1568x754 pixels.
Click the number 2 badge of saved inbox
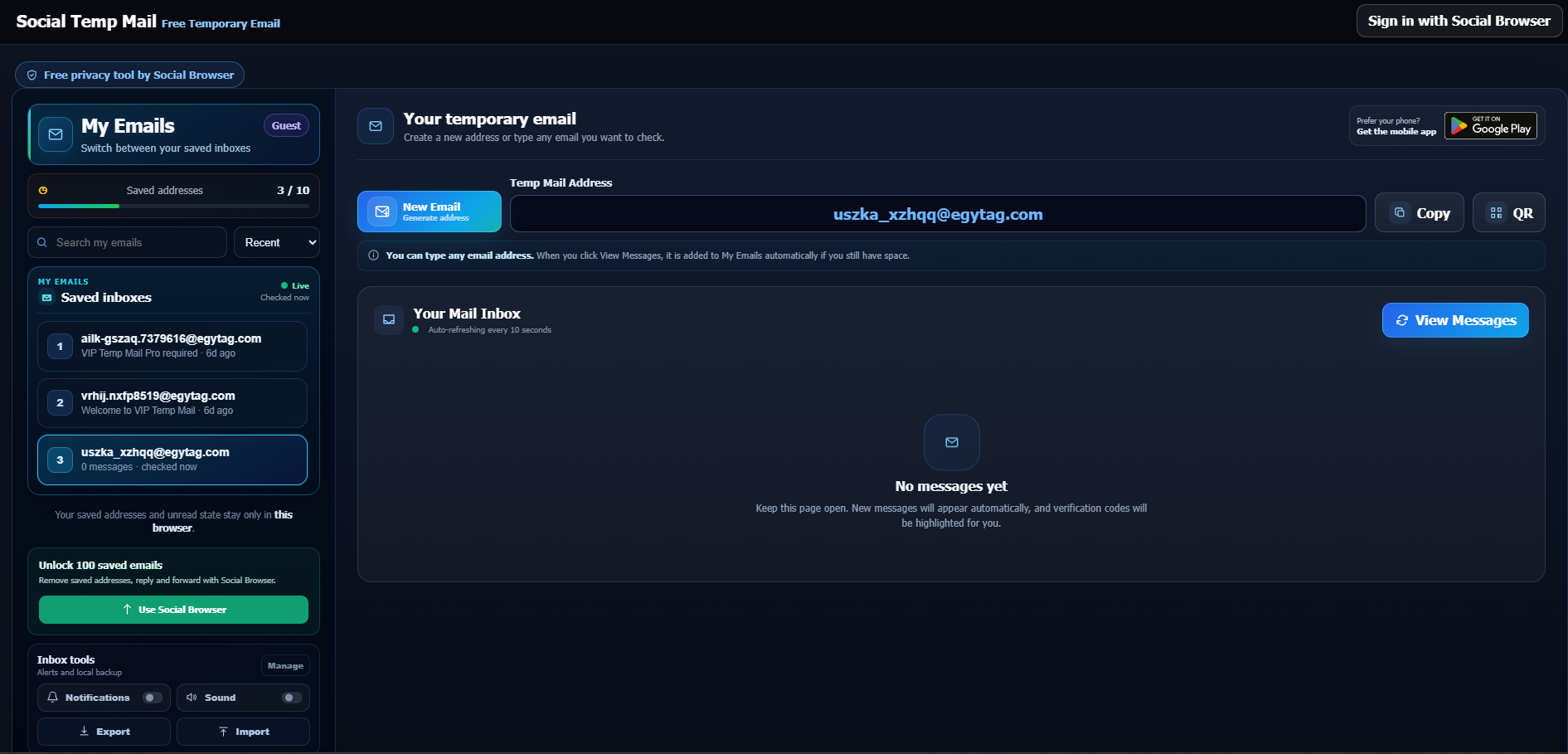click(60, 403)
